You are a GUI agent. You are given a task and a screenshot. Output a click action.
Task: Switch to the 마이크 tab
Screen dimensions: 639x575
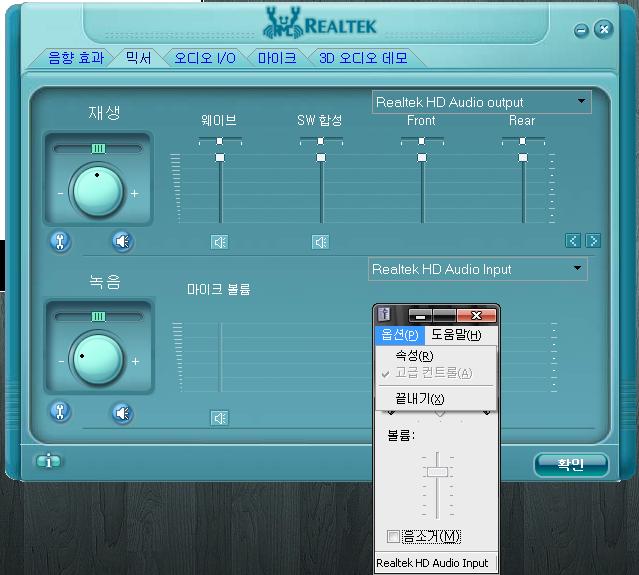tap(277, 58)
